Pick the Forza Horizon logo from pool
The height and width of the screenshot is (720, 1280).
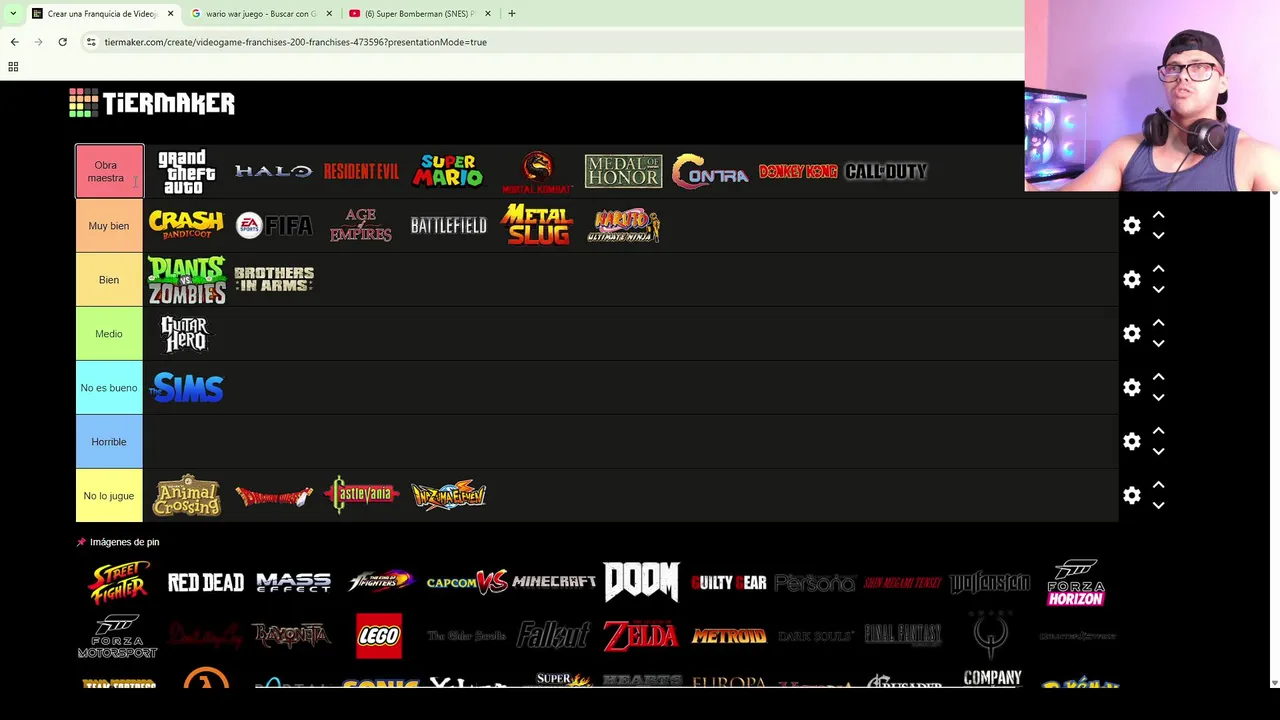1076,583
